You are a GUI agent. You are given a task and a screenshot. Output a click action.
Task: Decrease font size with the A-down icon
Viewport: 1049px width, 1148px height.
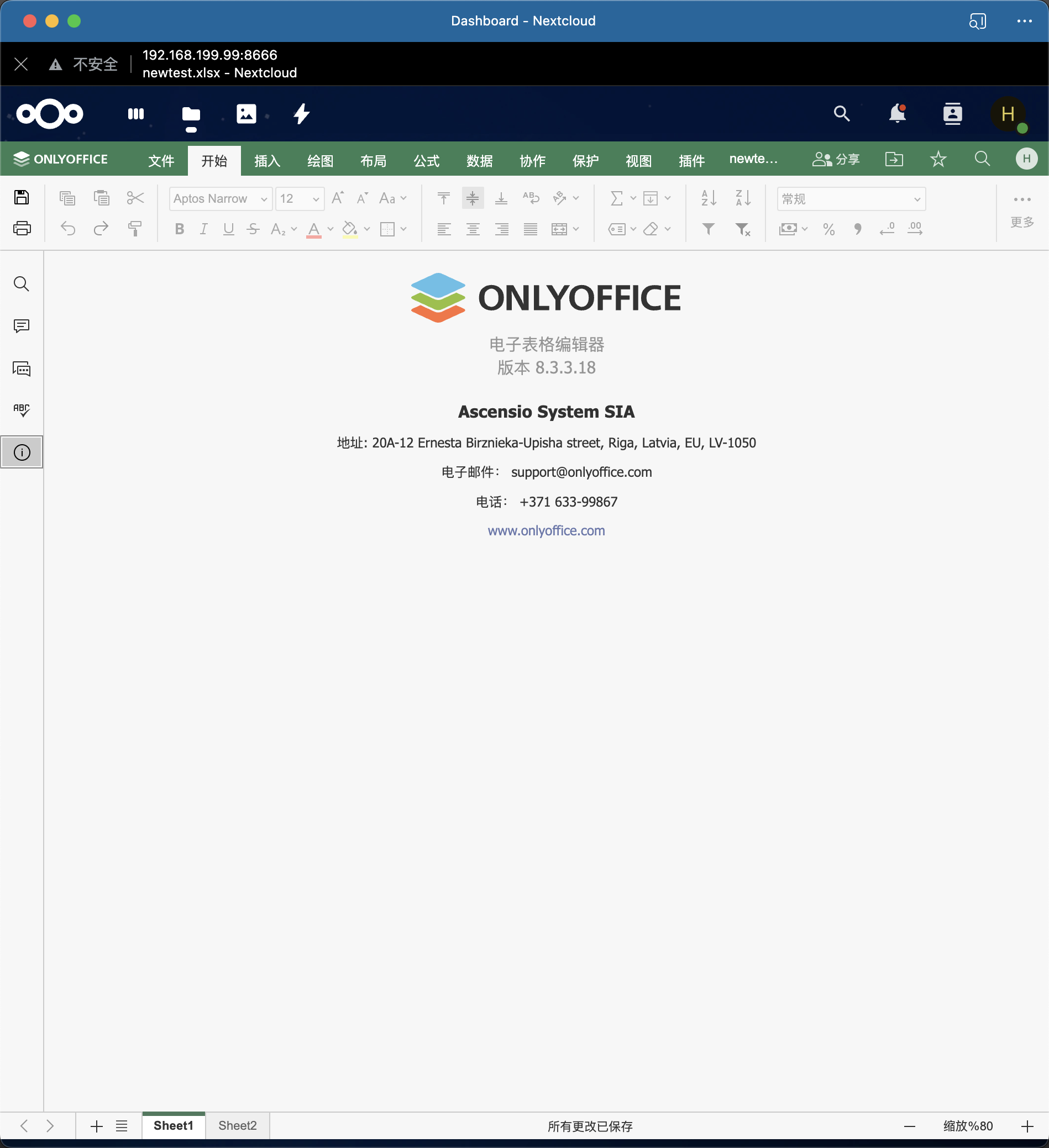coord(363,198)
